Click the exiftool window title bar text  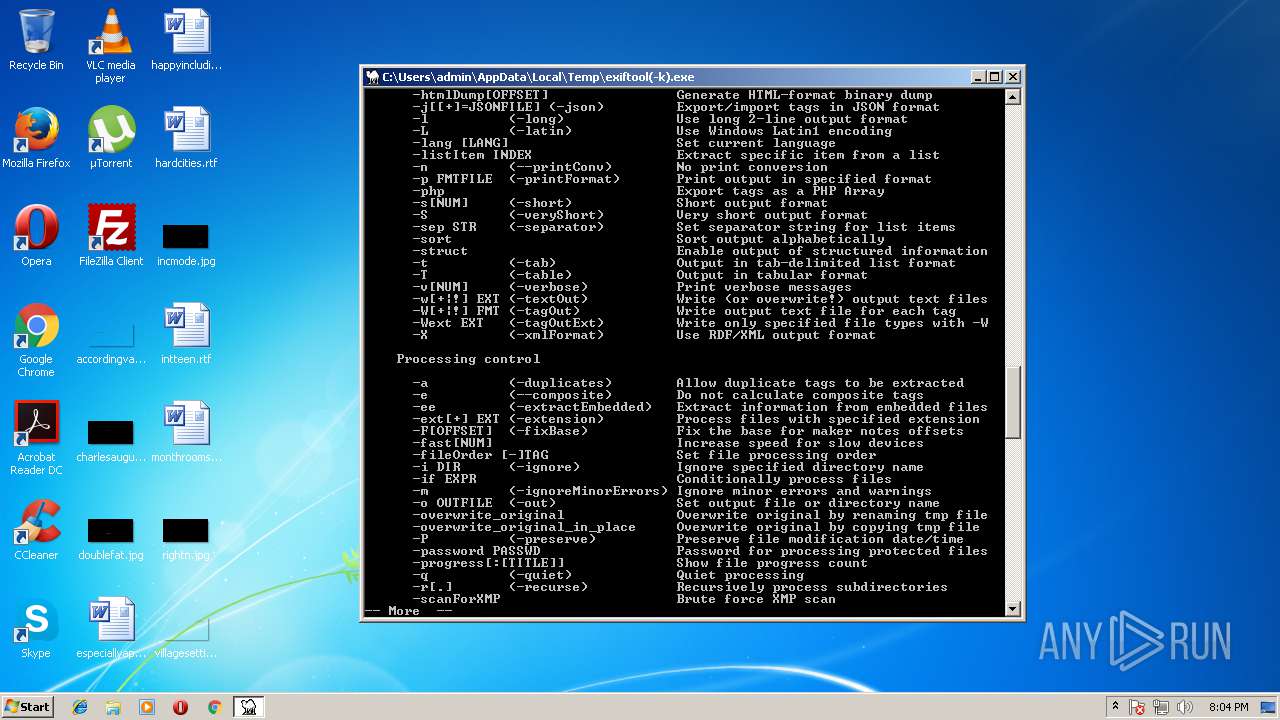point(538,77)
